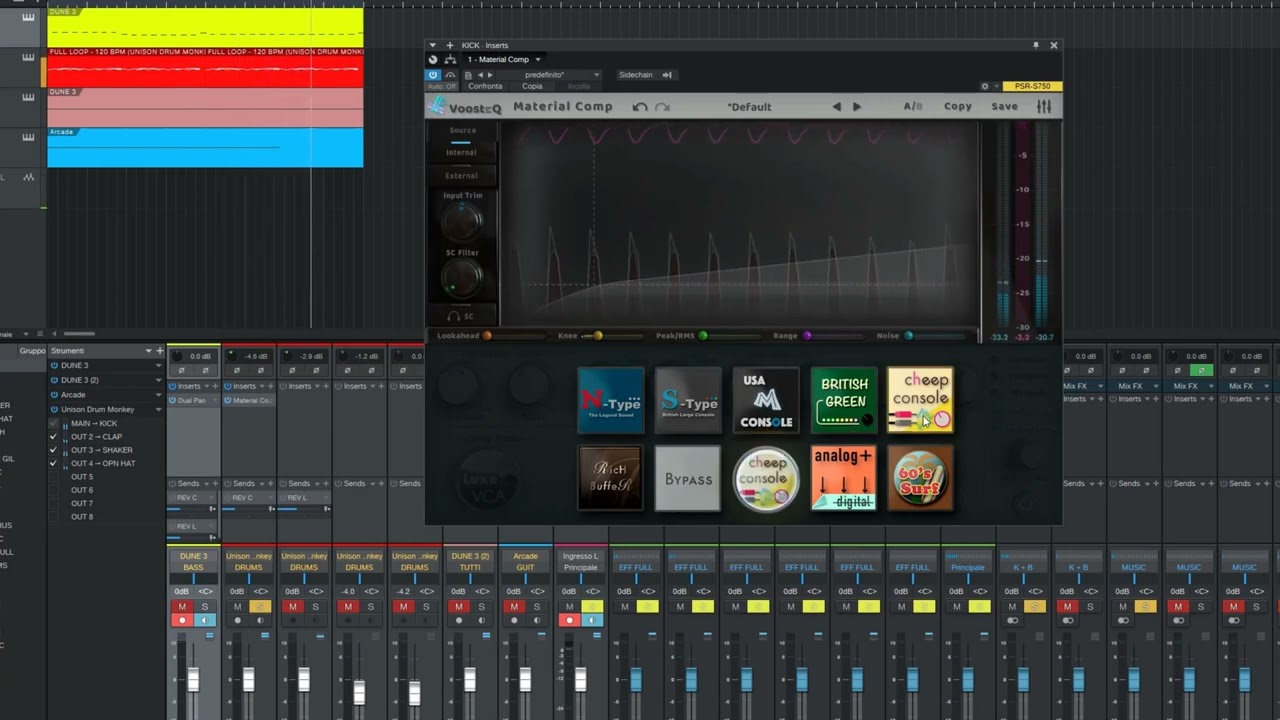Viewport: 1280px width, 720px height.
Task: Adjust the Lookahead slider
Action: [516, 336]
